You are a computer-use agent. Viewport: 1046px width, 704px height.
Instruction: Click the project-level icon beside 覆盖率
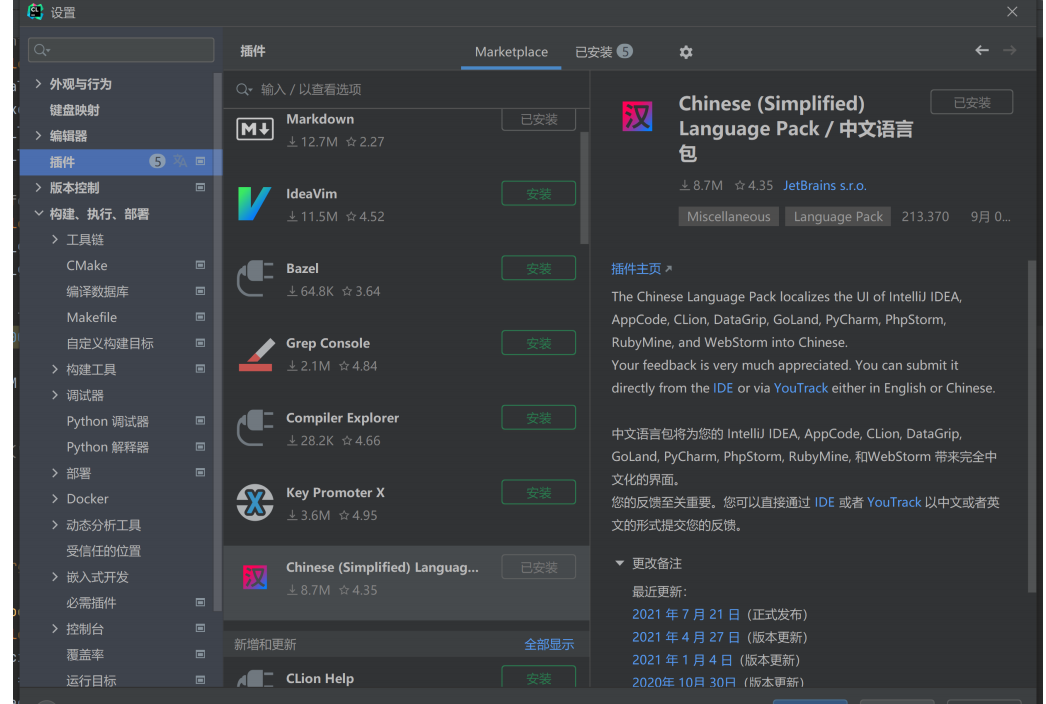tap(200, 654)
